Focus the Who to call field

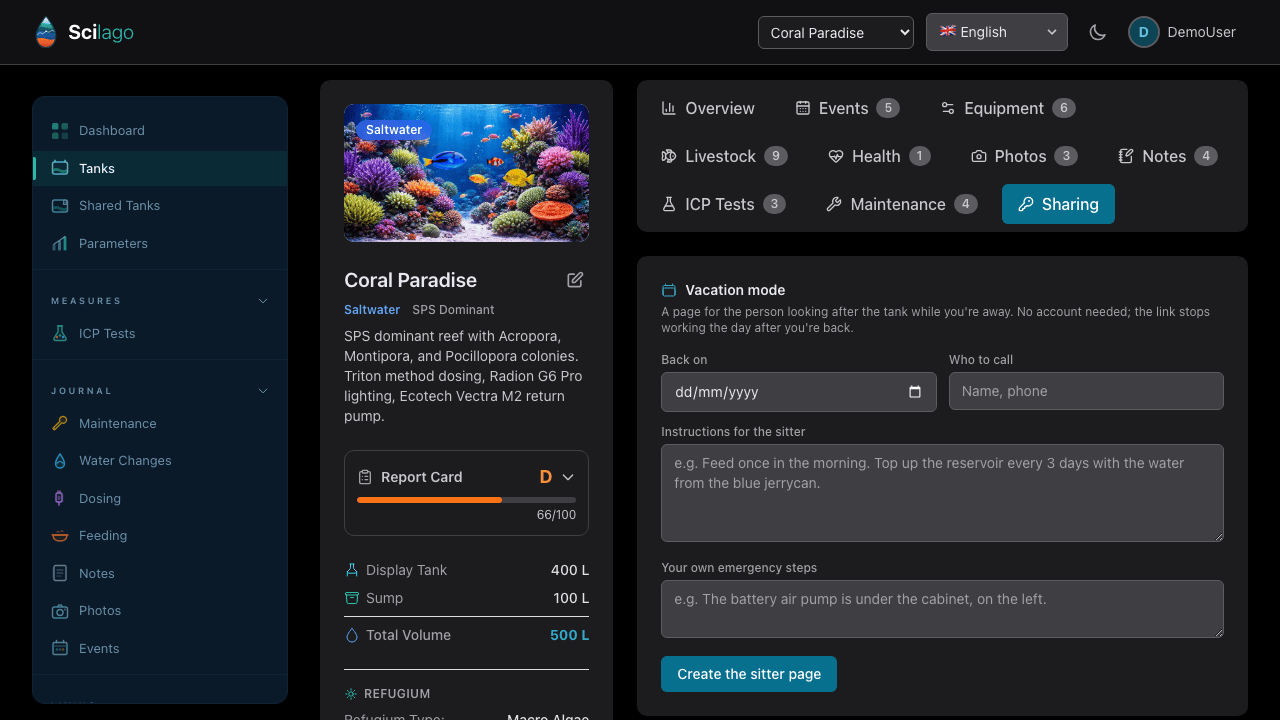[x=1086, y=391]
